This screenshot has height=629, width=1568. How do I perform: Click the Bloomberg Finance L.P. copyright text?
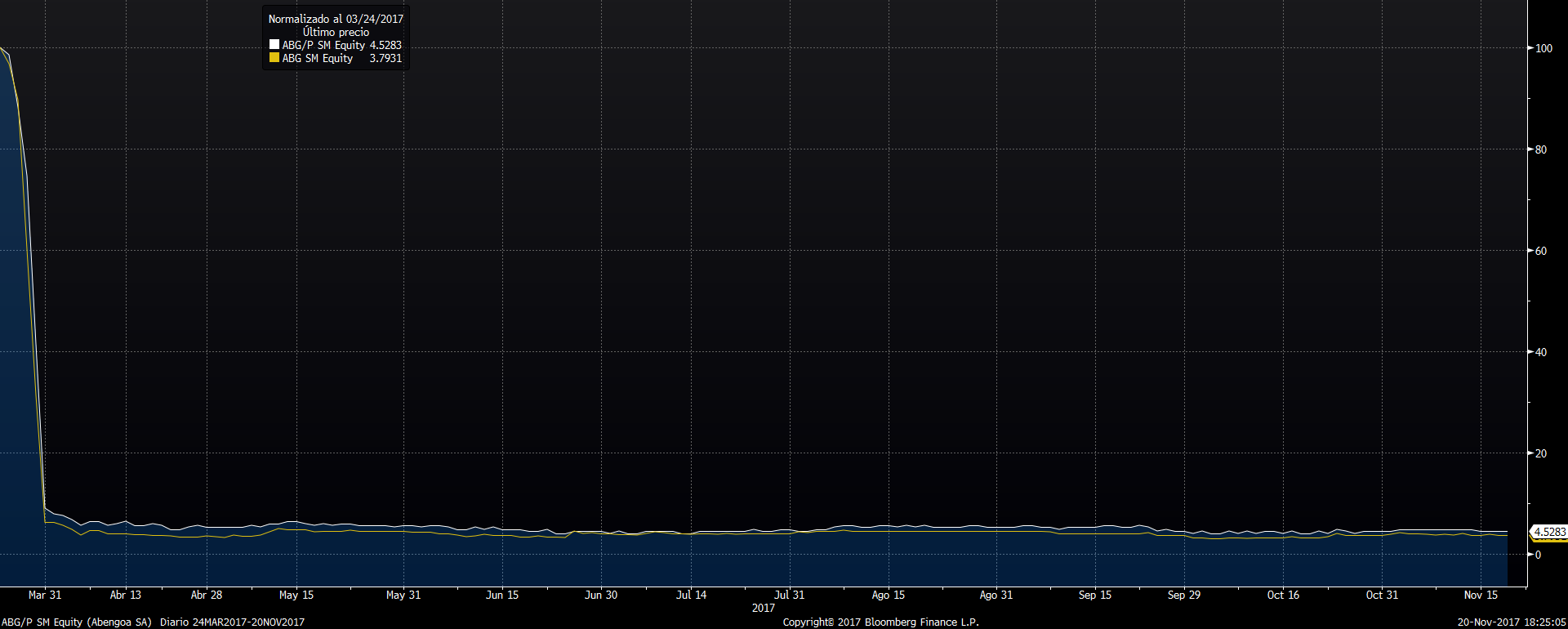coord(881,622)
